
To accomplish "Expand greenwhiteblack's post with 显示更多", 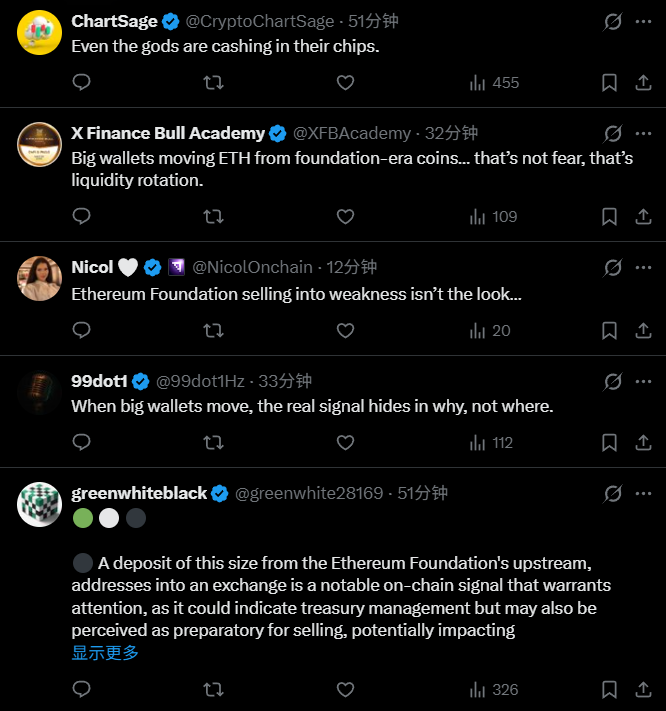I will 105,652.
